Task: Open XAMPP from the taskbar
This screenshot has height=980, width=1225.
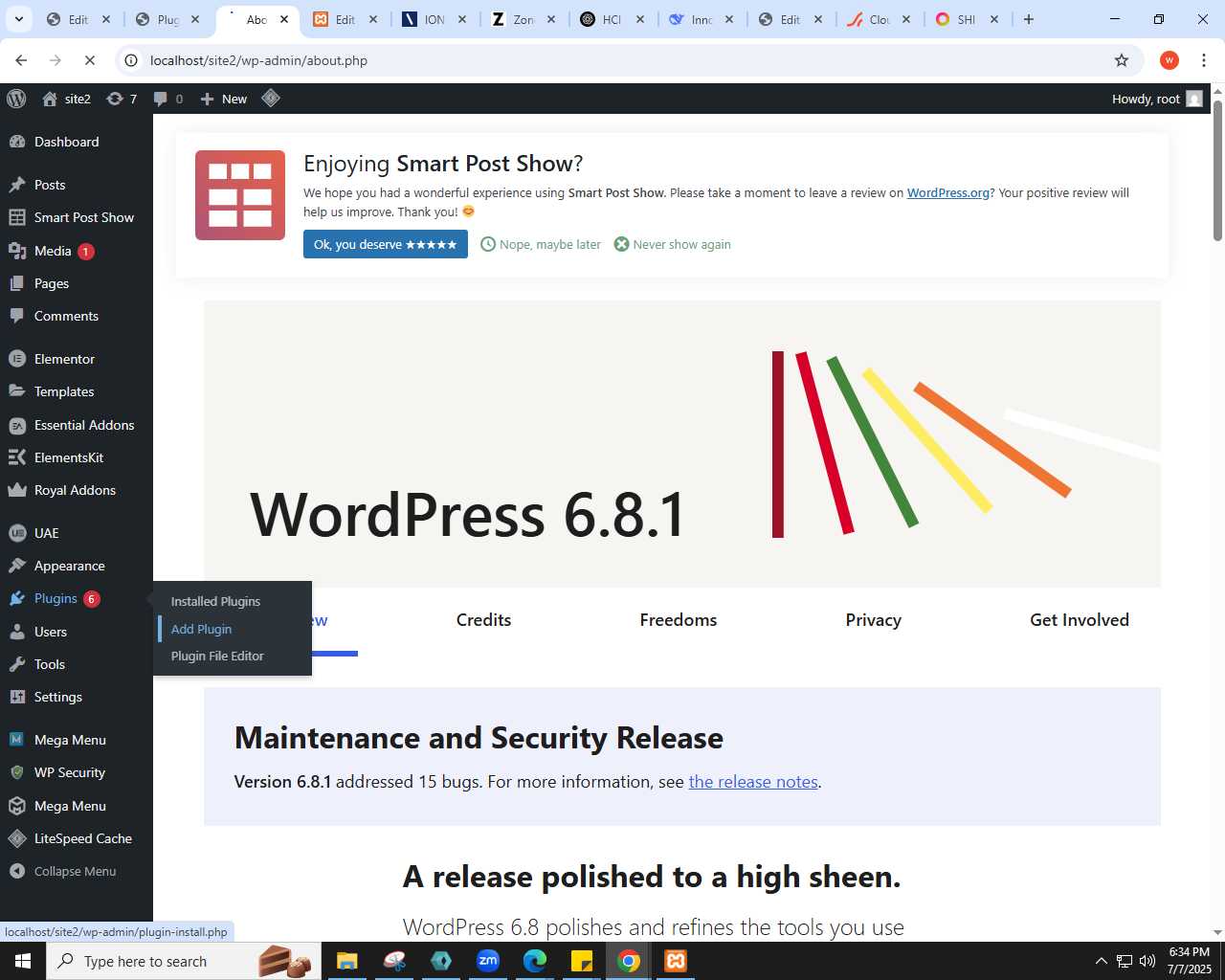Action: pyautogui.click(x=676, y=961)
